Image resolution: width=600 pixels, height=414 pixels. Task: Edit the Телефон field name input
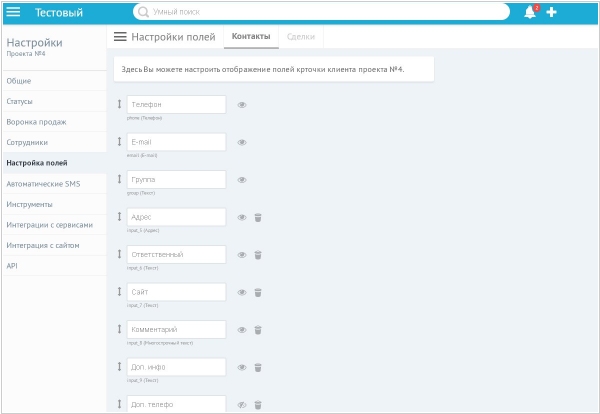point(176,104)
